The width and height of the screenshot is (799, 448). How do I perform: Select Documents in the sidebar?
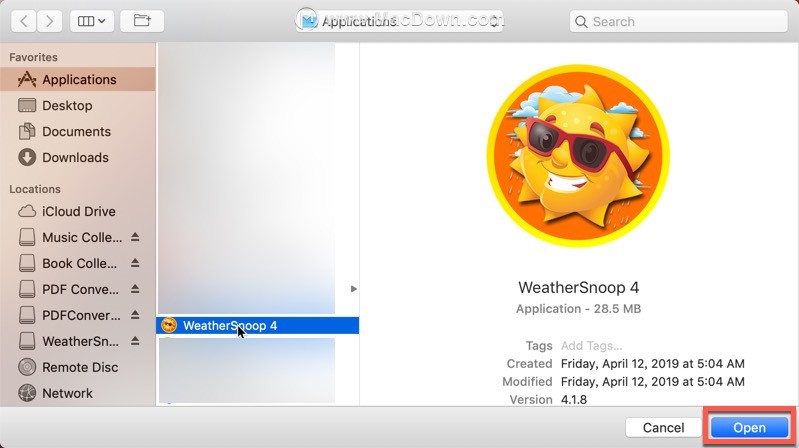77,131
